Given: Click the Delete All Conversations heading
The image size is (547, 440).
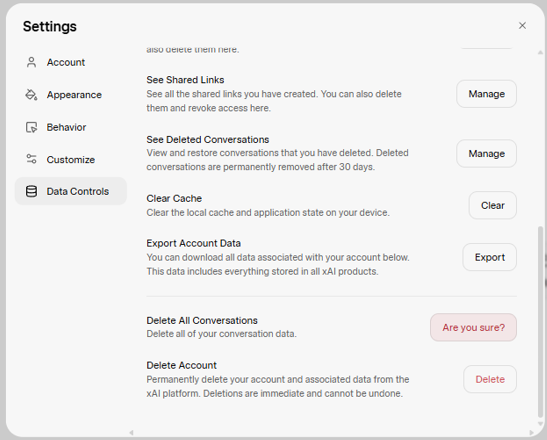Looking at the screenshot, I should (202, 320).
